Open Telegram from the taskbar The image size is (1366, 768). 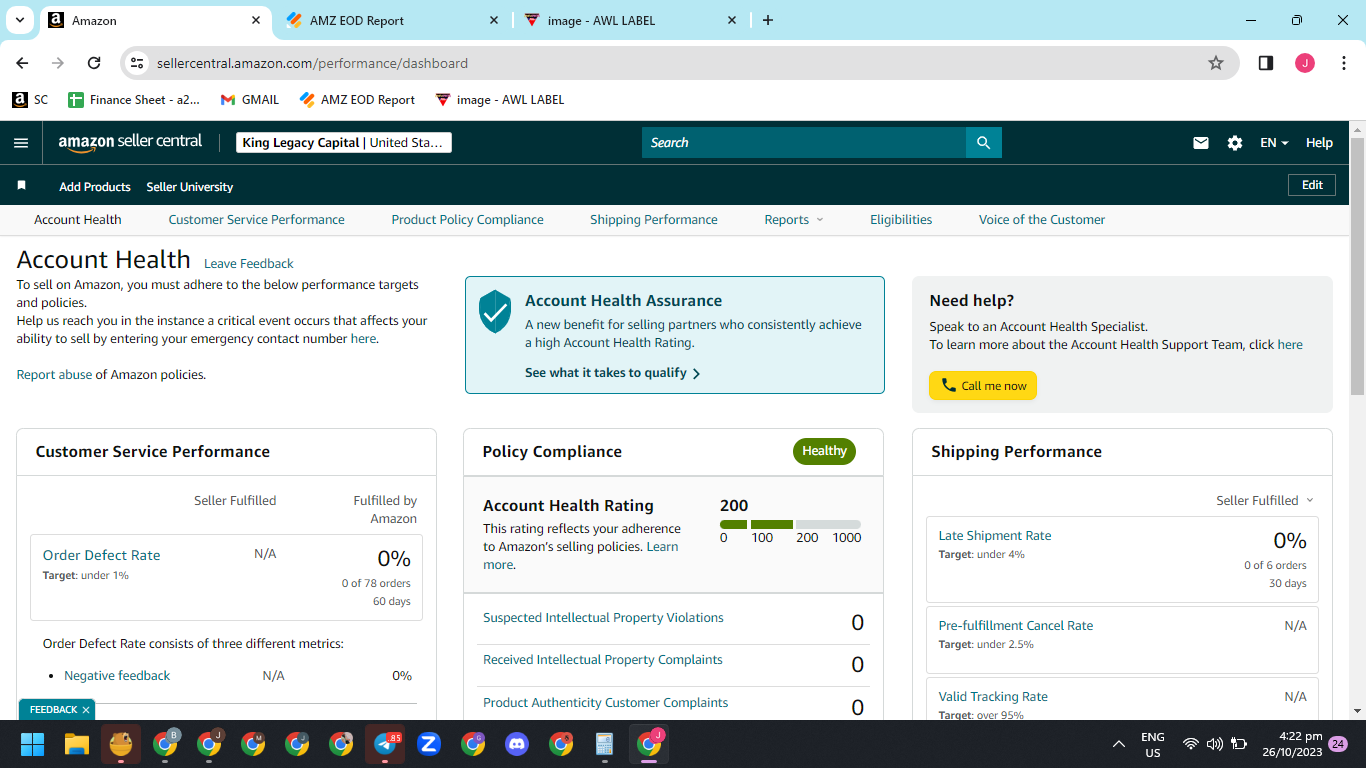click(x=385, y=744)
